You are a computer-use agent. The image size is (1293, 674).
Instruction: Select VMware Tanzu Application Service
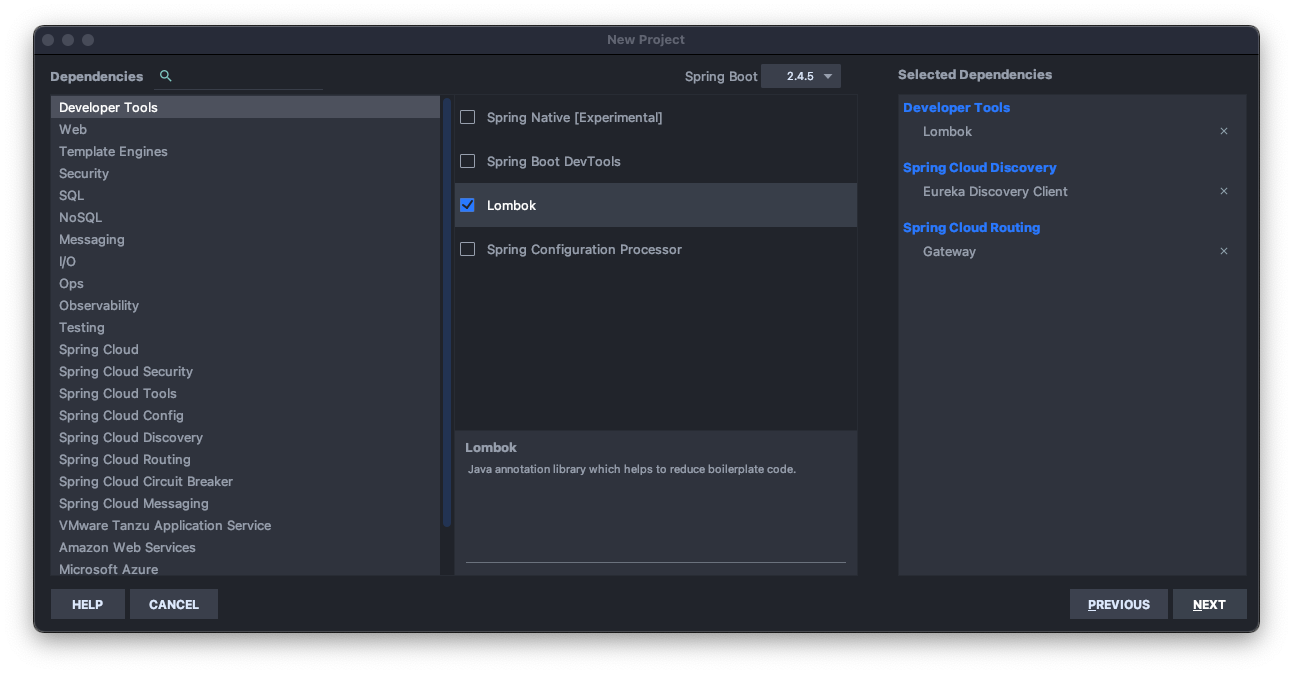[245, 525]
